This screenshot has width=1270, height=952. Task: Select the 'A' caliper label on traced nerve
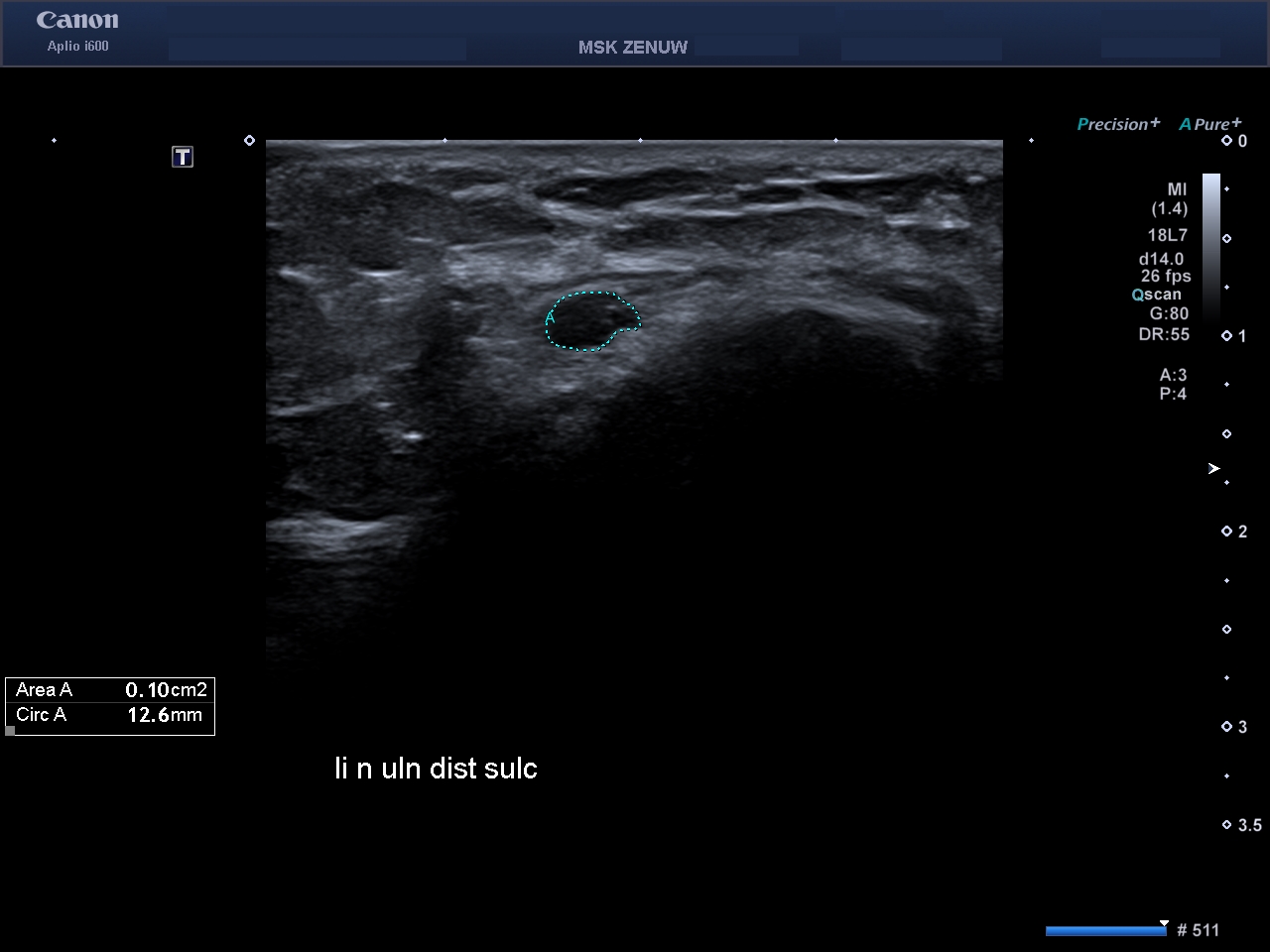(550, 318)
